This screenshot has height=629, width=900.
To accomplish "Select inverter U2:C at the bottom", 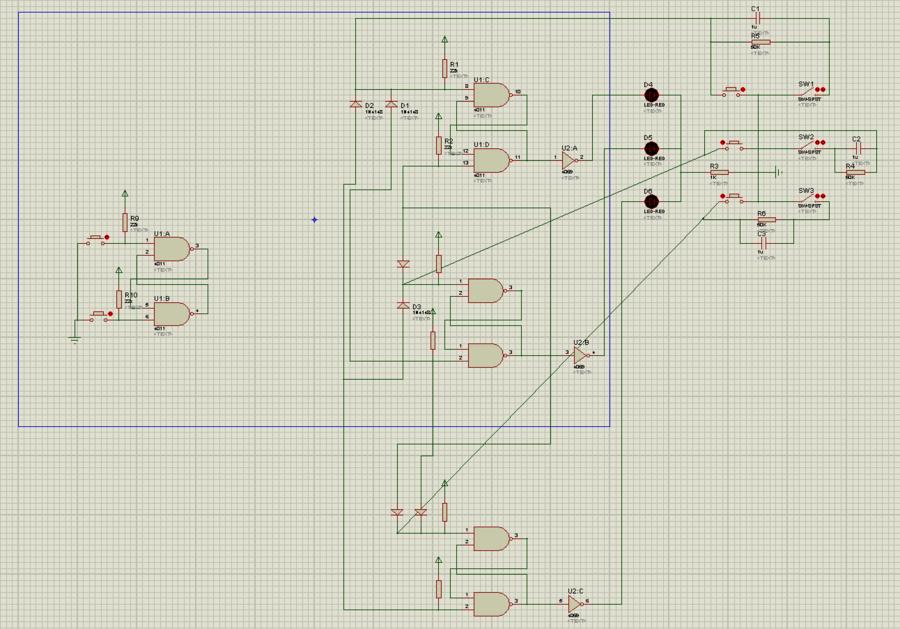I will pos(574,603).
